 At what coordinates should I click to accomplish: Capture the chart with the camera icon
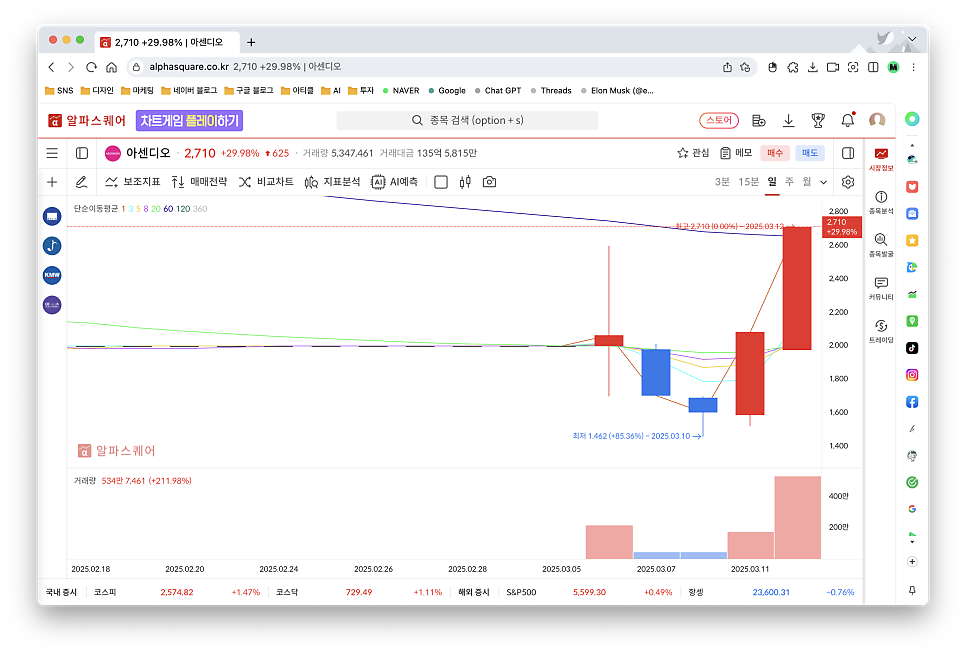point(489,182)
